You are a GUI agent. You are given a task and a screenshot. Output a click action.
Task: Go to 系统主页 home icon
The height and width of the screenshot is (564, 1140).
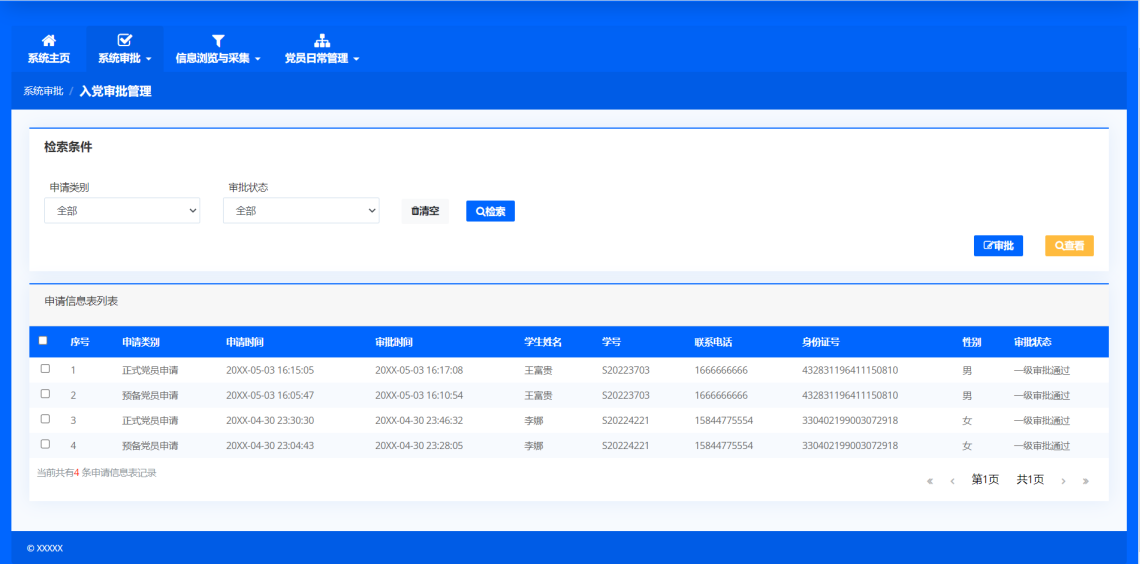tap(49, 41)
